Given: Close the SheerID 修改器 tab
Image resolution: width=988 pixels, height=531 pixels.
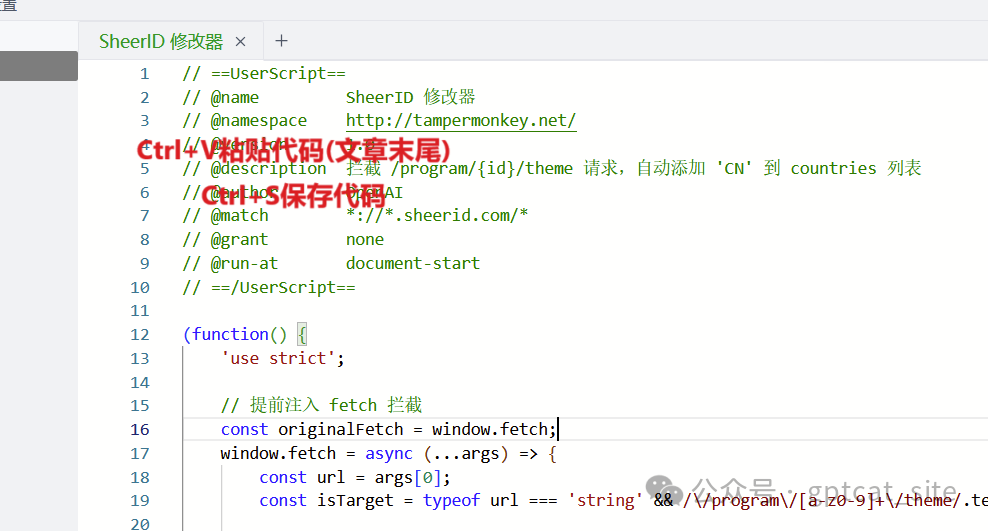Looking at the screenshot, I should click(x=240, y=42).
